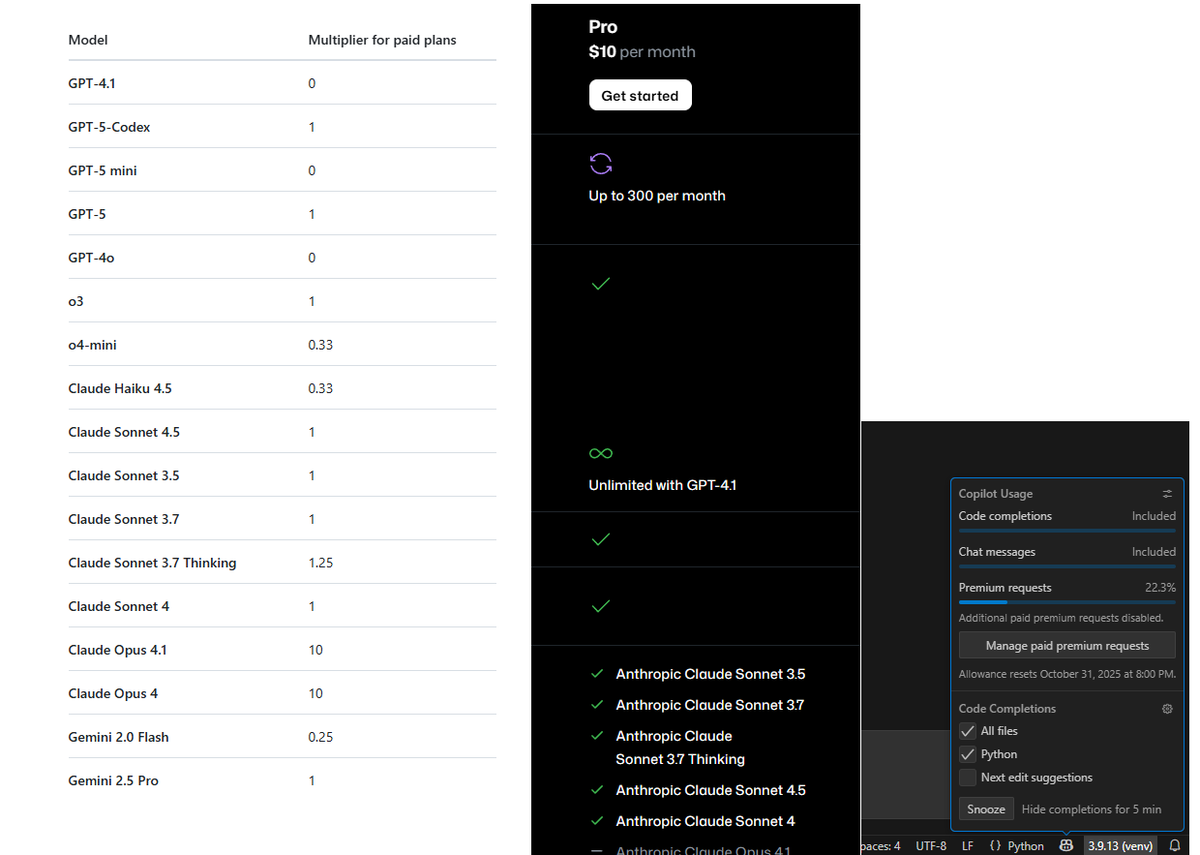Viewport: 1200px width, 855px height.
Task: Click 10 multiplier for Claude Opus 4.1
Action: (x=316, y=650)
